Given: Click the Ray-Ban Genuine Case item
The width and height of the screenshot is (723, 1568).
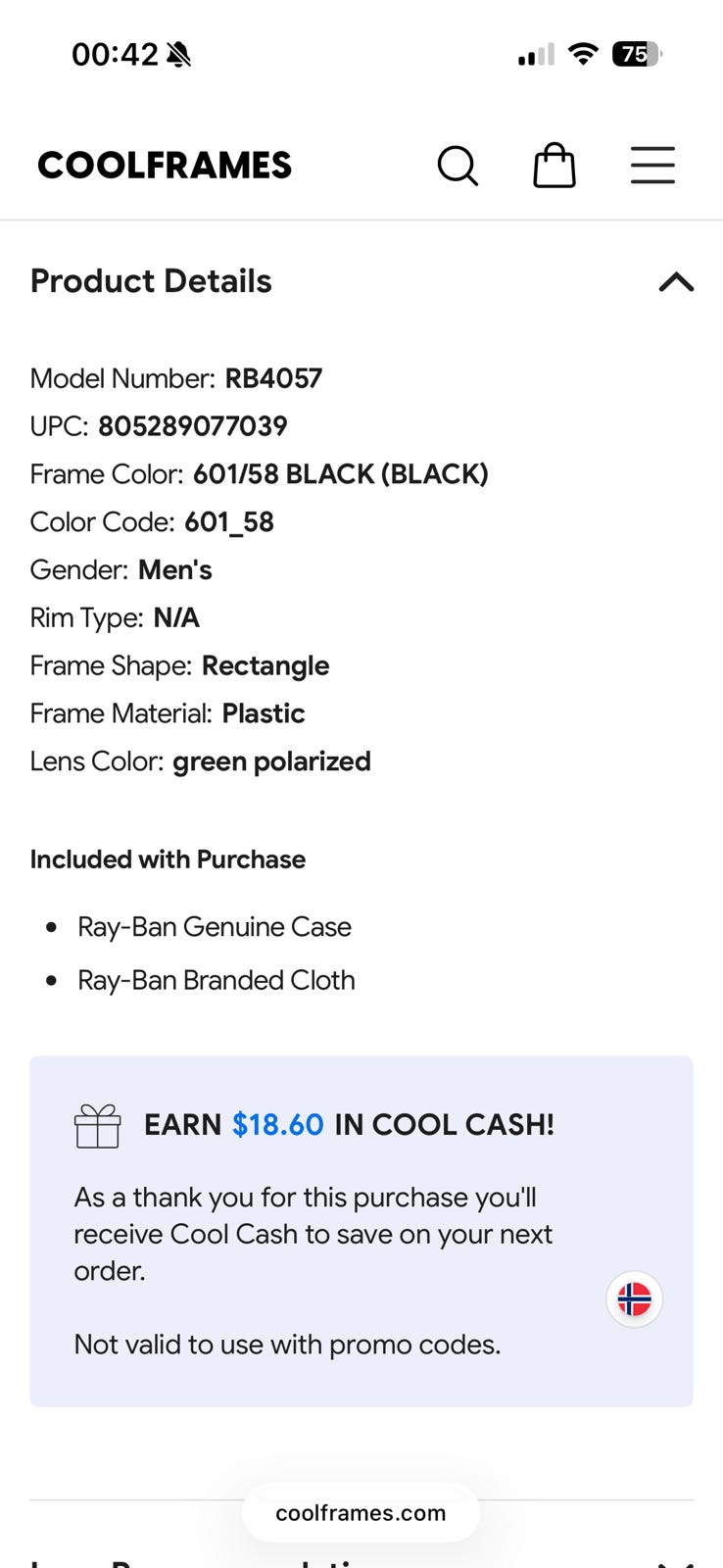Looking at the screenshot, I should (x=215, y=927).
